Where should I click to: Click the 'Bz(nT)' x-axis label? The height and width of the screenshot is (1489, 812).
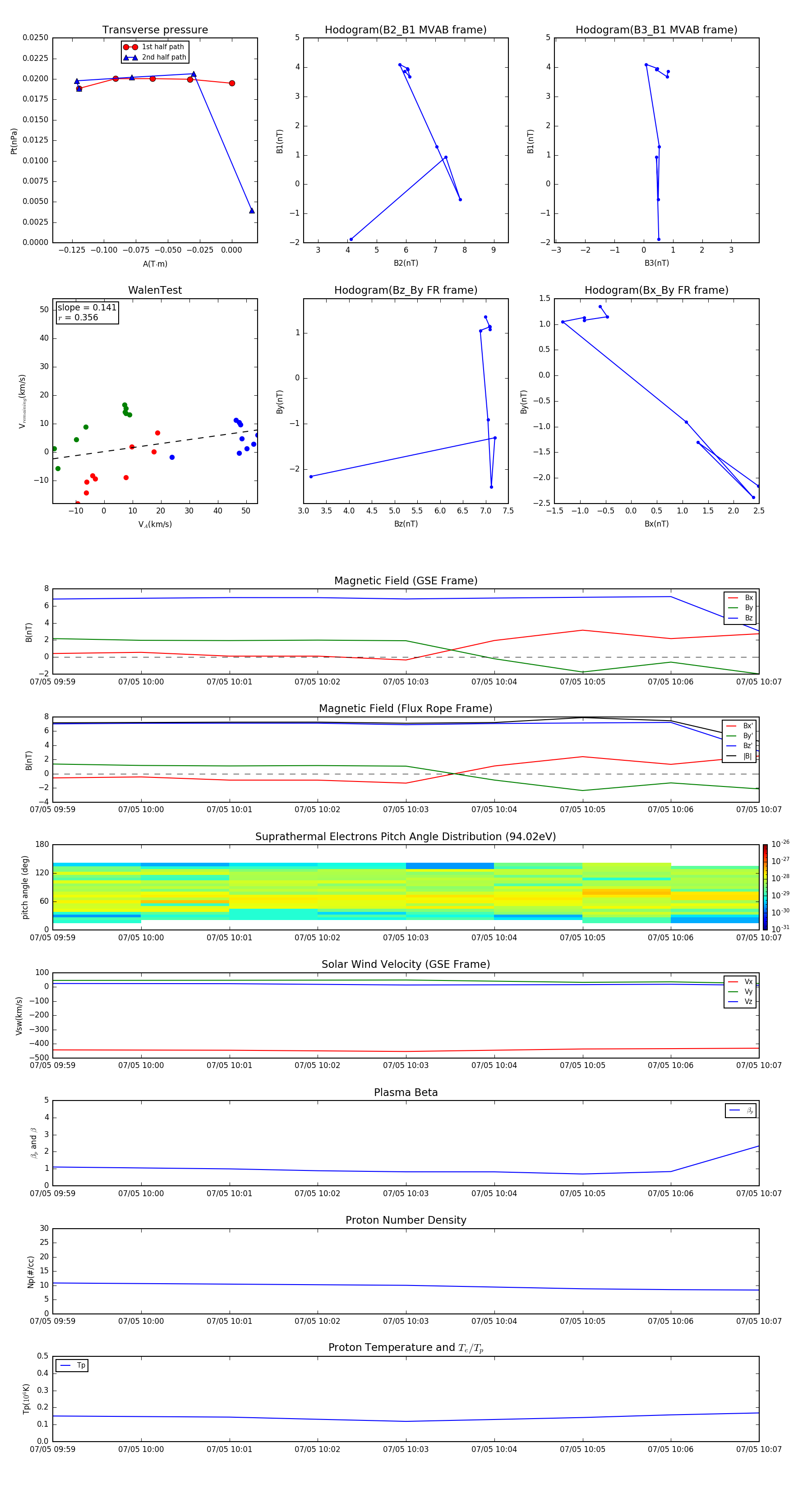point(406,524)
